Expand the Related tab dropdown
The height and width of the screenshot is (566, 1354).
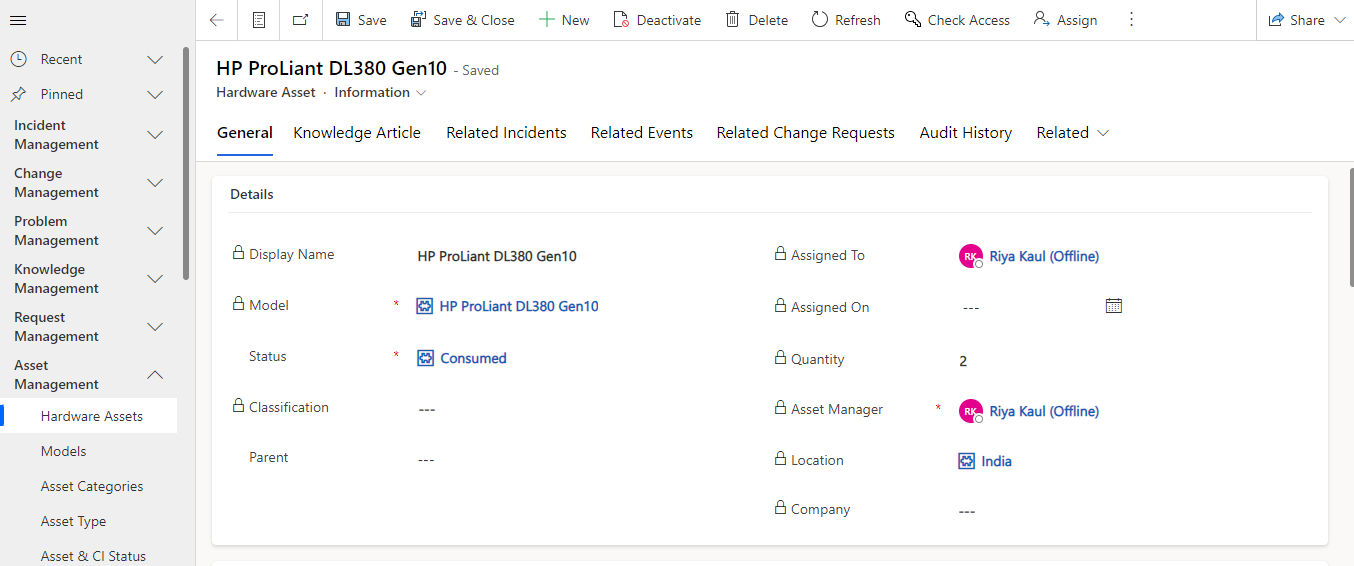click(1073, 133)
